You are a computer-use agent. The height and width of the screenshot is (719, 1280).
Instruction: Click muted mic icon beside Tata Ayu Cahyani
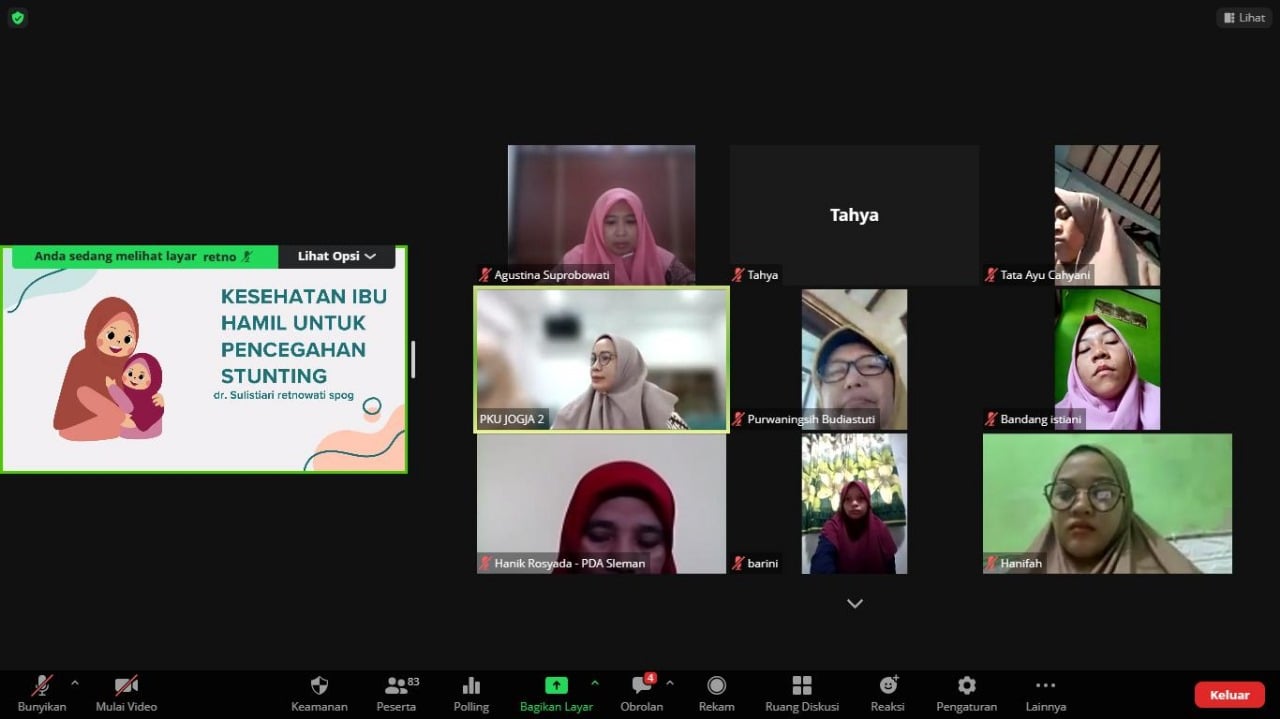point(991,275)
